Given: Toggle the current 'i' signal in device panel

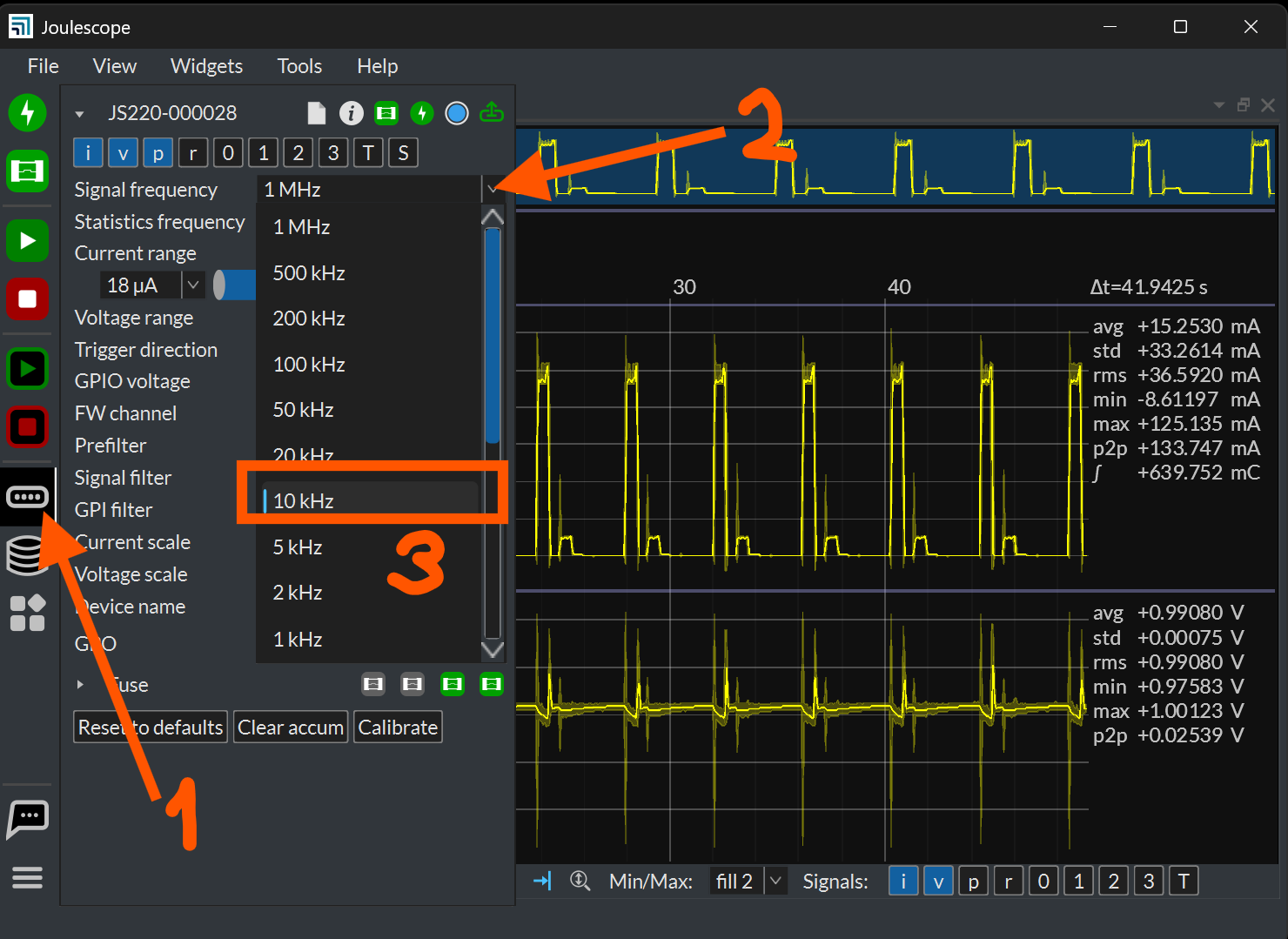Looking at the screenshot, I should 88,153.
